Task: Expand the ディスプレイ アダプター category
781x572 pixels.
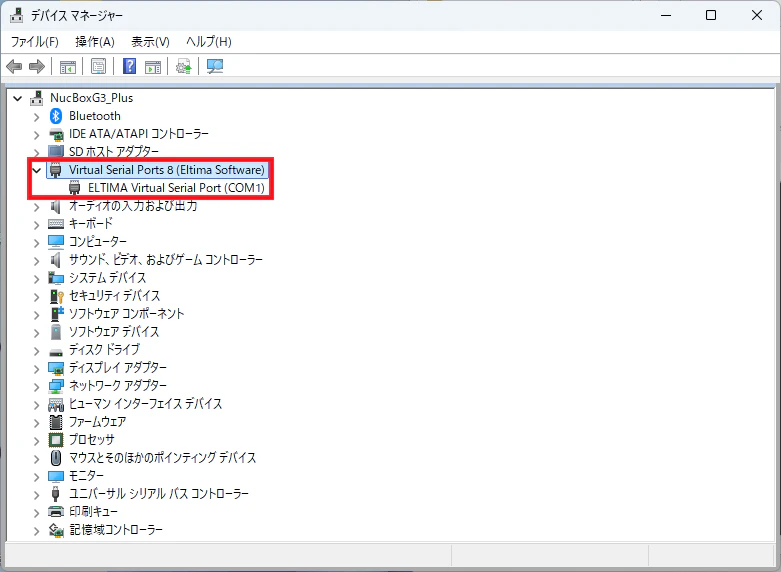Action: [36, 368]
